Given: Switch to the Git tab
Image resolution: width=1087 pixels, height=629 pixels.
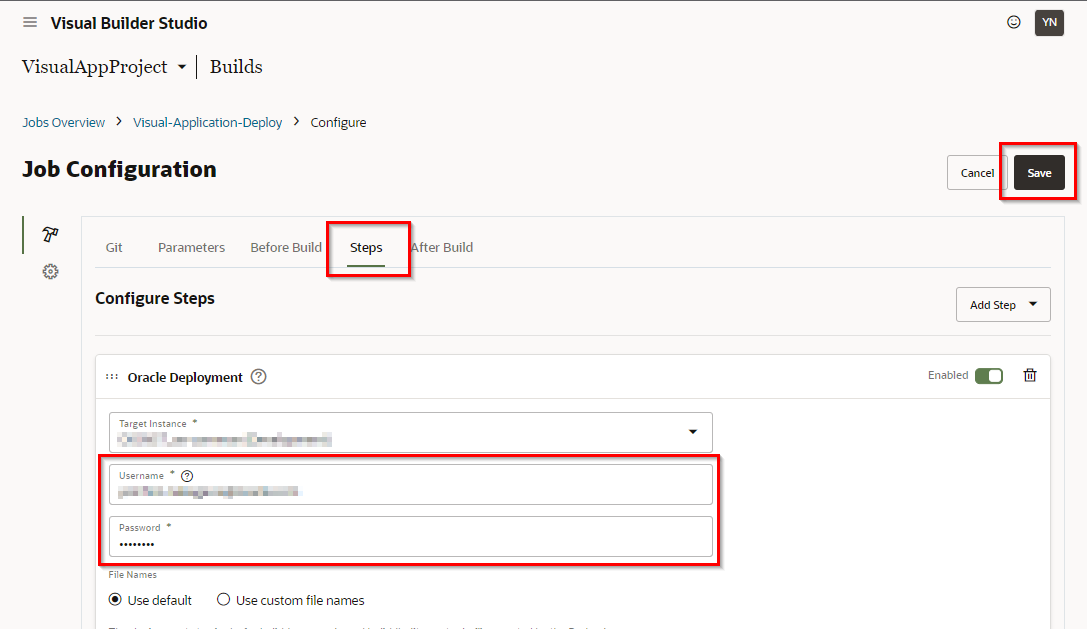Looking at the screenshot, I should [114, 247].
